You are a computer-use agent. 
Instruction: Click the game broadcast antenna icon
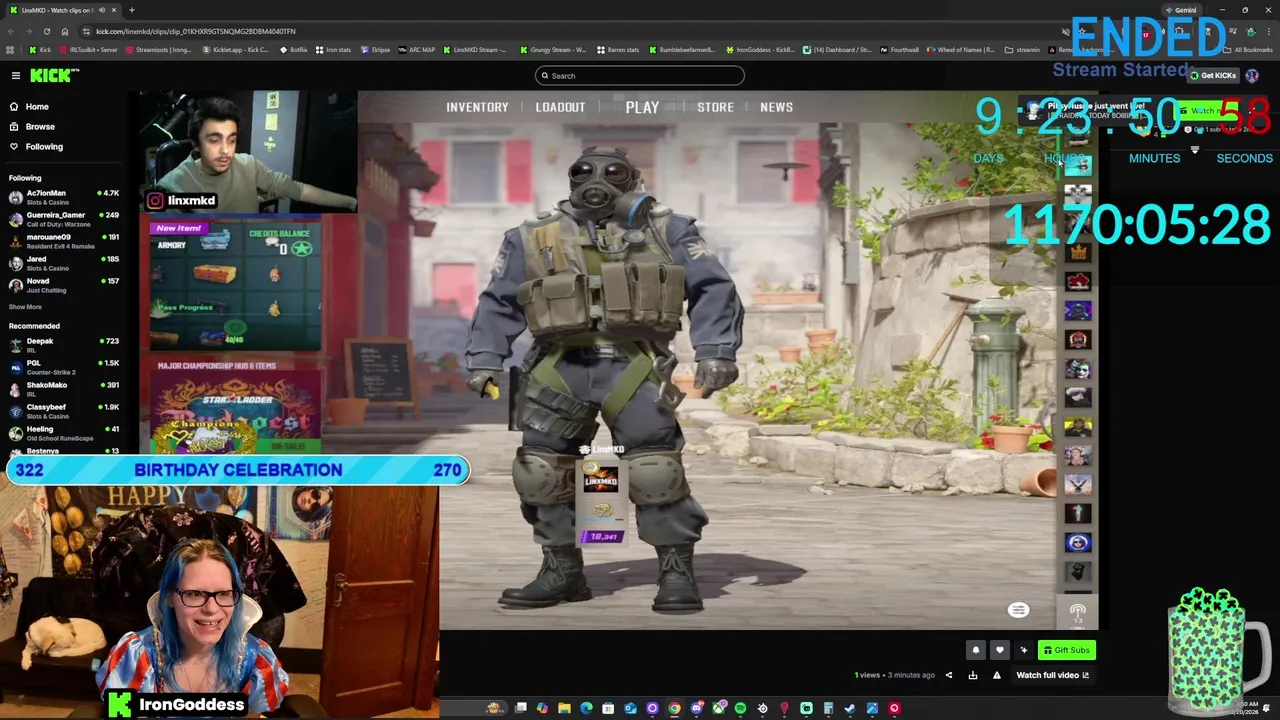(x=1077, y=611)
